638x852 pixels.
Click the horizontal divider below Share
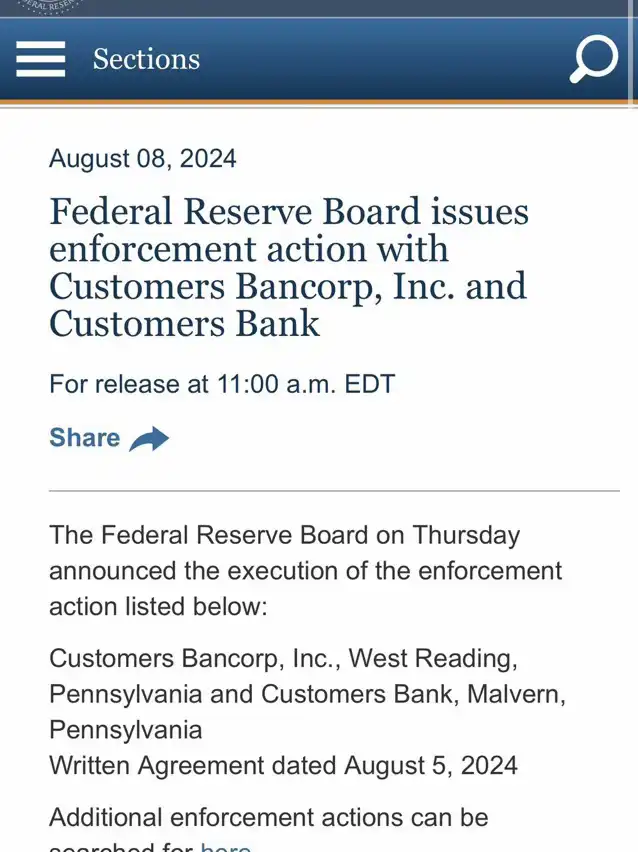(334, 491)
